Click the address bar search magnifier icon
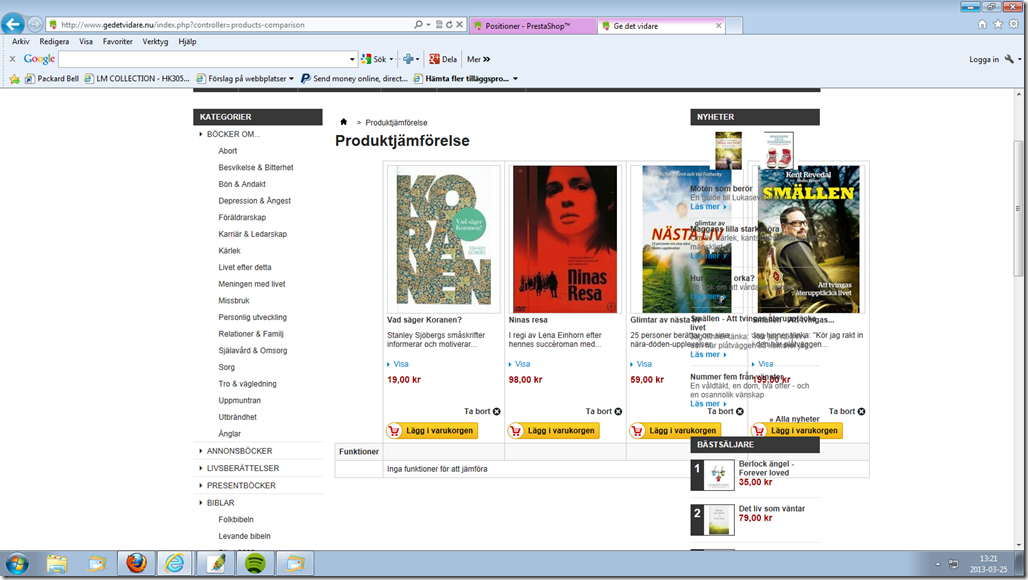 (x=418, y=25)
